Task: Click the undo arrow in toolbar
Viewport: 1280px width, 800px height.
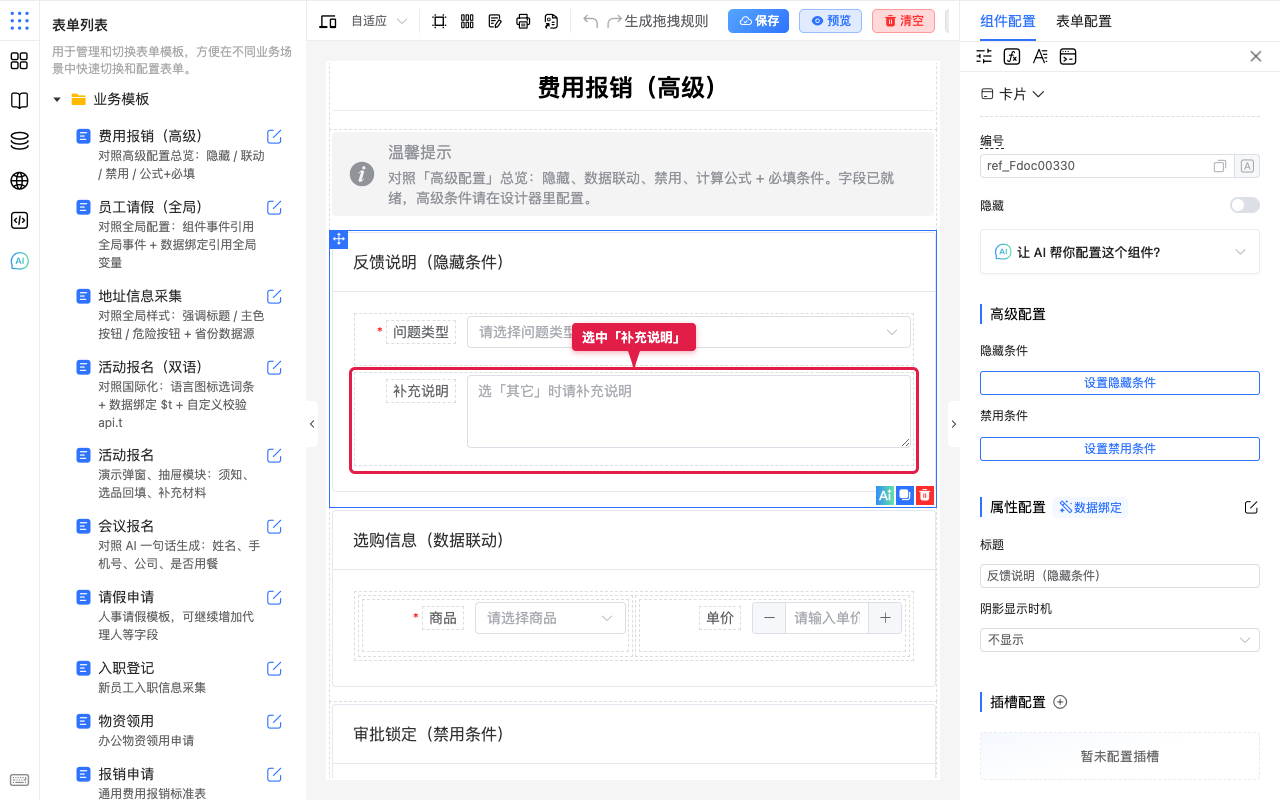Action: click(591, 21)
